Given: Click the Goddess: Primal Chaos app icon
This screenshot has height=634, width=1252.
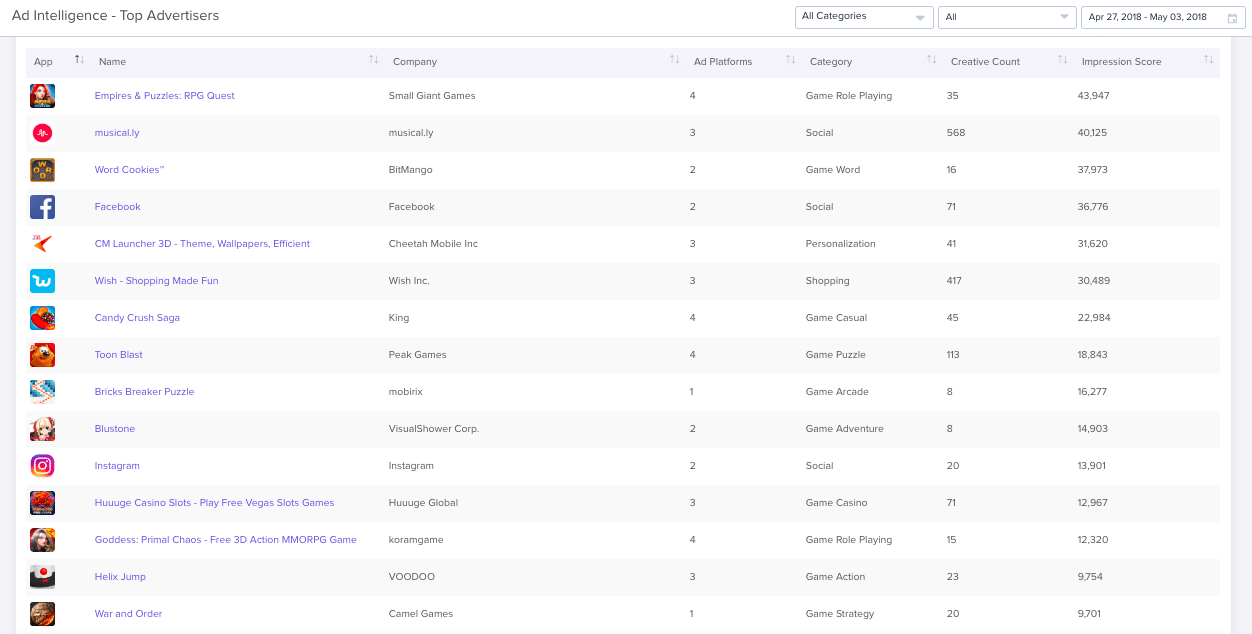Looking at the screenshot, I should coord(42,540).
